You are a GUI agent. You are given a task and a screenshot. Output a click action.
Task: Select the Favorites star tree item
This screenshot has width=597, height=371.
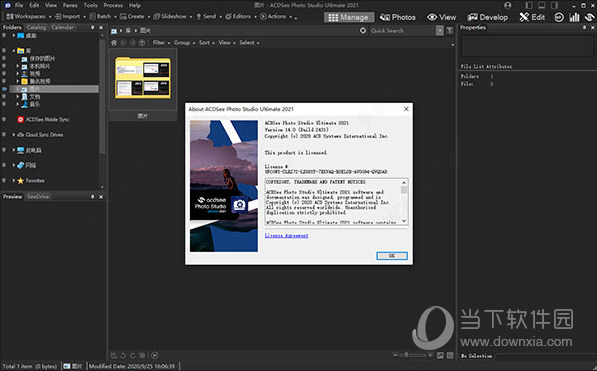pos(31,180)
